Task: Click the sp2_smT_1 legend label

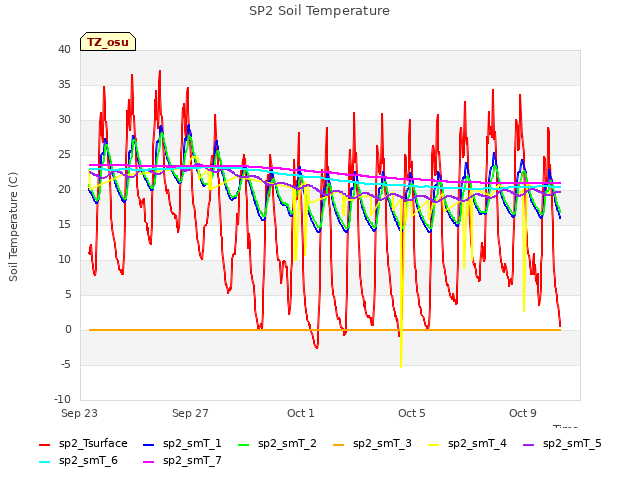Action: click(x=192, y=443)
